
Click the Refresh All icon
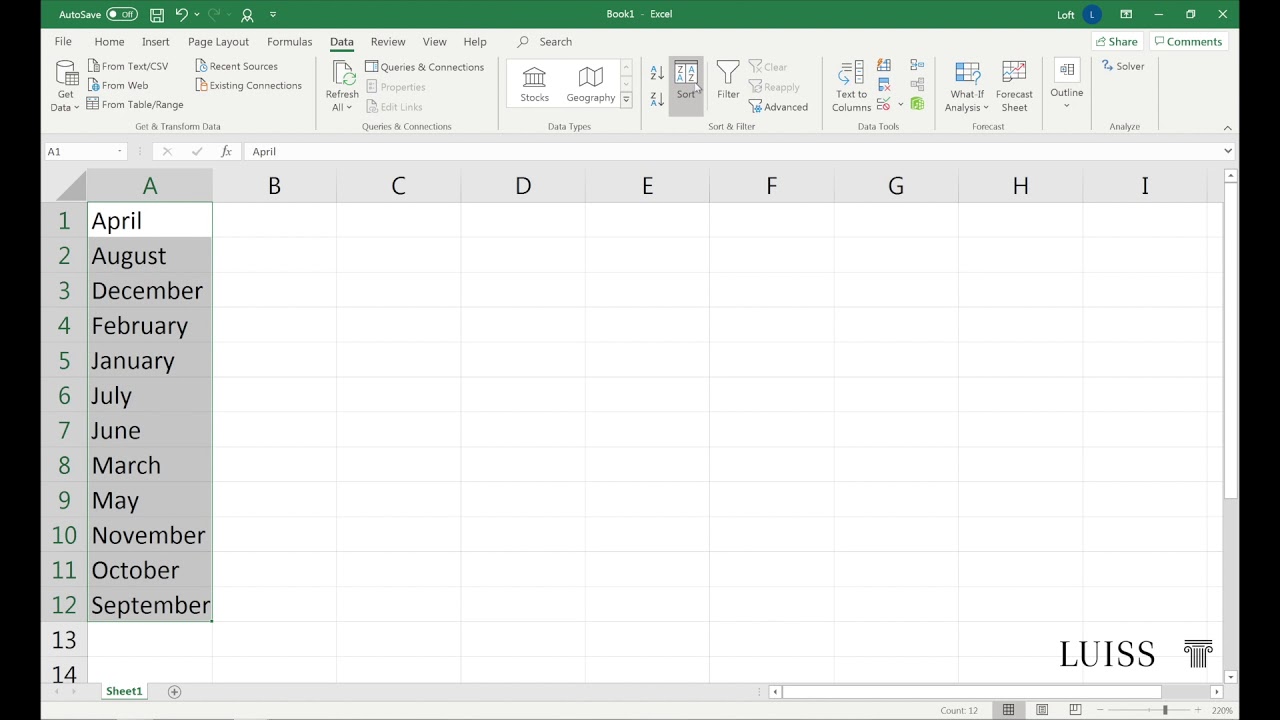(342, 74)
